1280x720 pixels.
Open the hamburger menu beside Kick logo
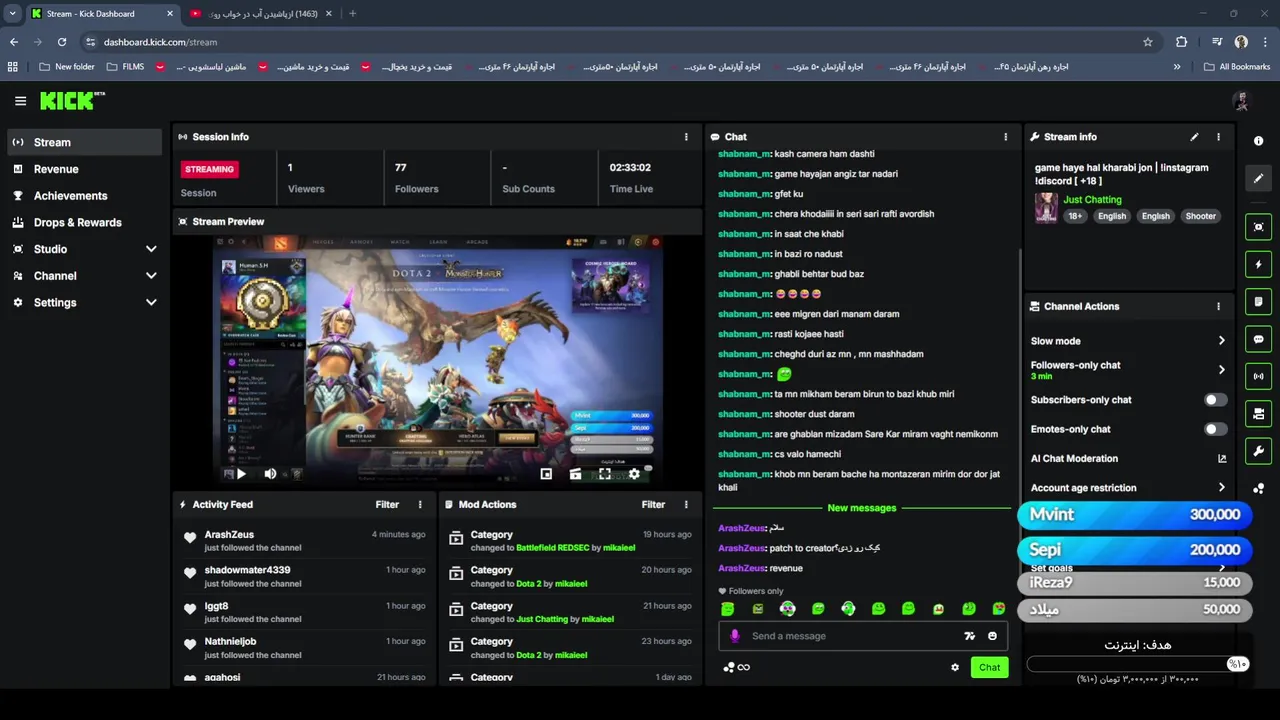20,101
